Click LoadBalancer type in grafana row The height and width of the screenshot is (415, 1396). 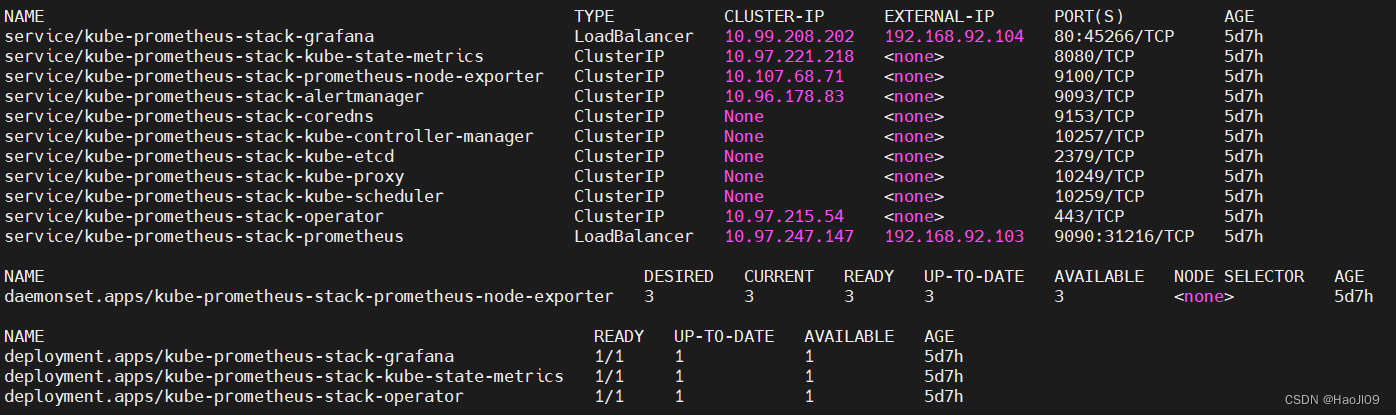(x=634, y=36)
